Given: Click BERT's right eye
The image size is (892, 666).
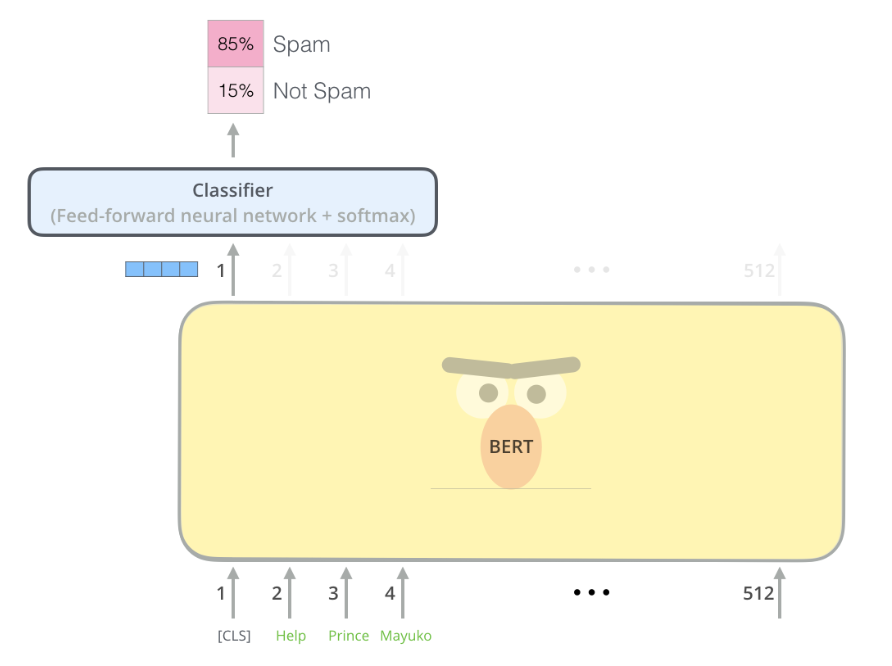Looking at the screenshot, I should [536, 393].
